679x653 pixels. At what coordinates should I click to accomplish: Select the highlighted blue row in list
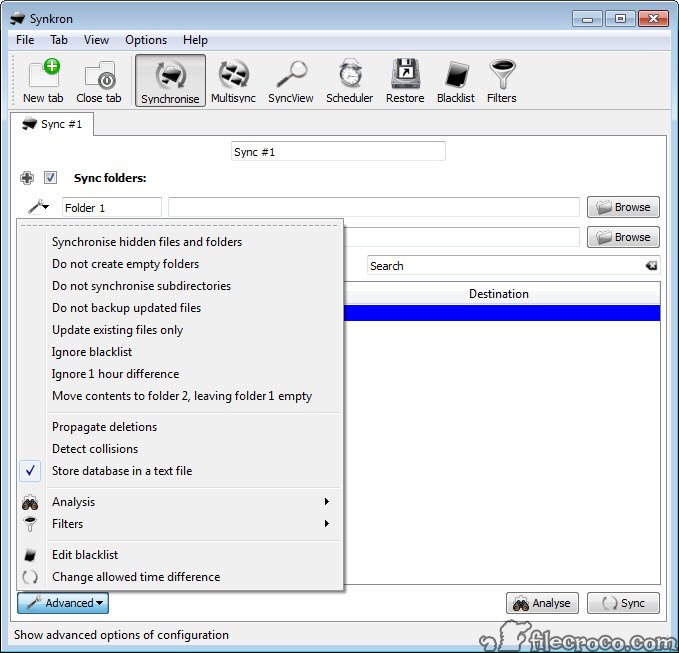coord(502,313)
